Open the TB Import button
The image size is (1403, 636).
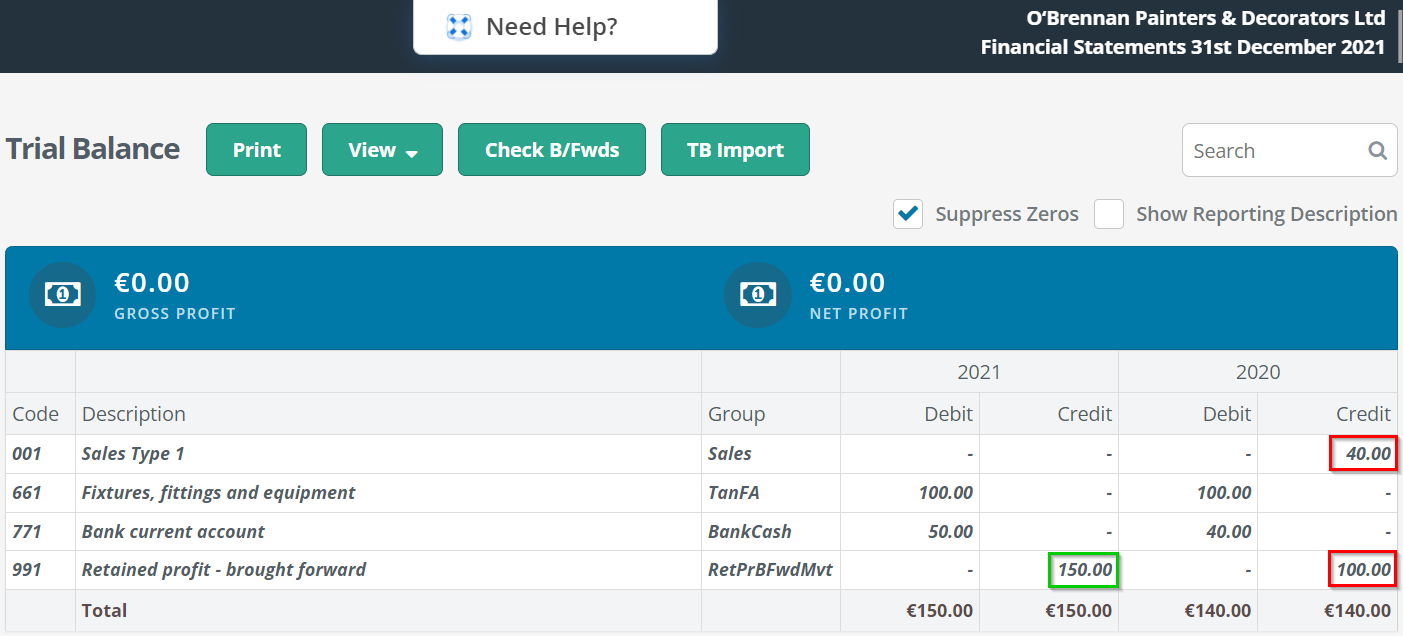point(735,150)
